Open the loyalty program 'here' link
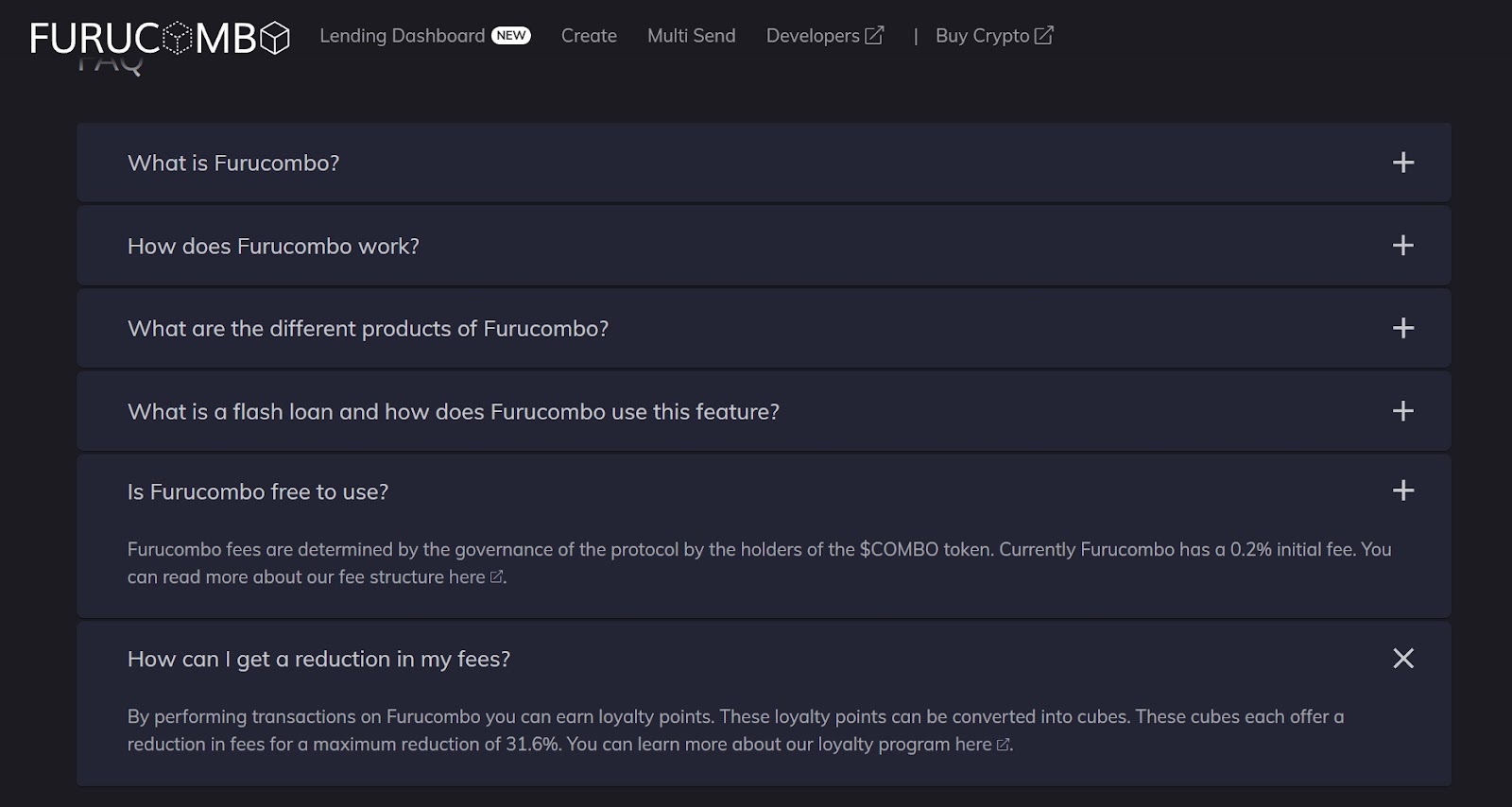The height and width of the screenshot is (807, 1512). (982, 745)
